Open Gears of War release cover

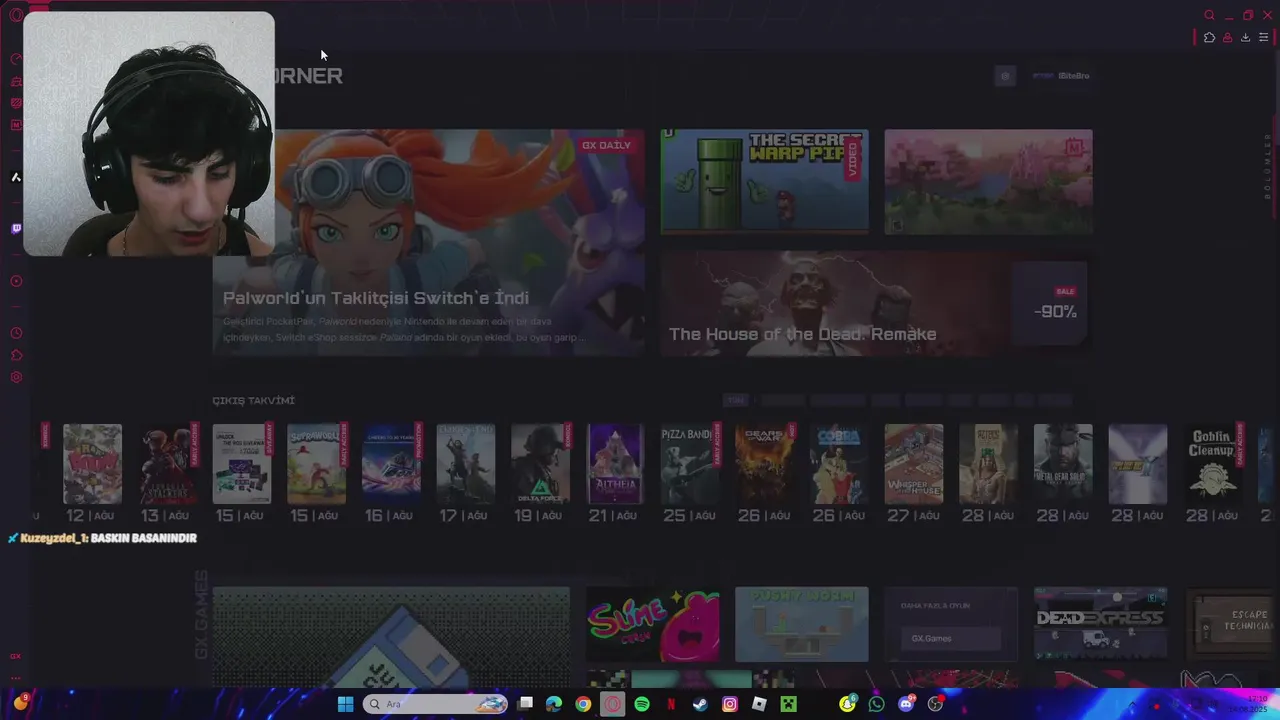click(x=764, y=464)
